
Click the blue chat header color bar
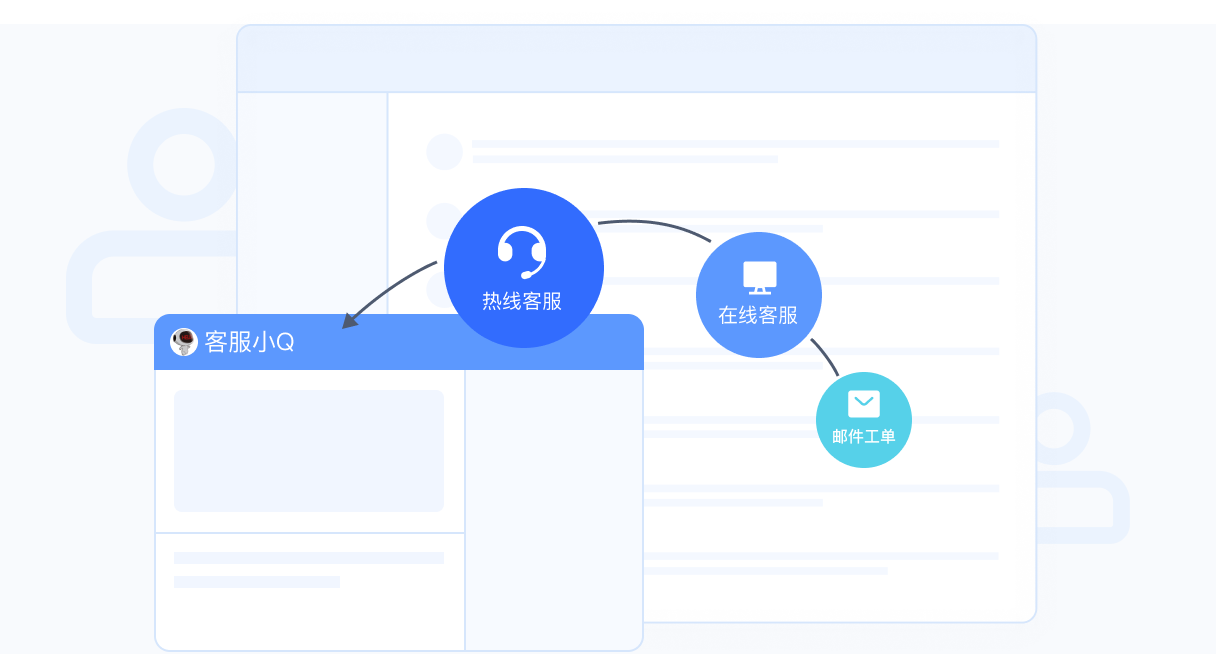pos(399,341)
